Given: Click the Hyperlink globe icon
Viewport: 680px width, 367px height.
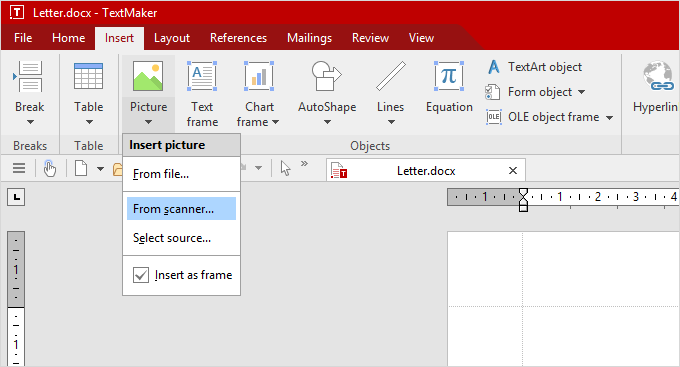Looking at the screenshot, I should 658,76.
